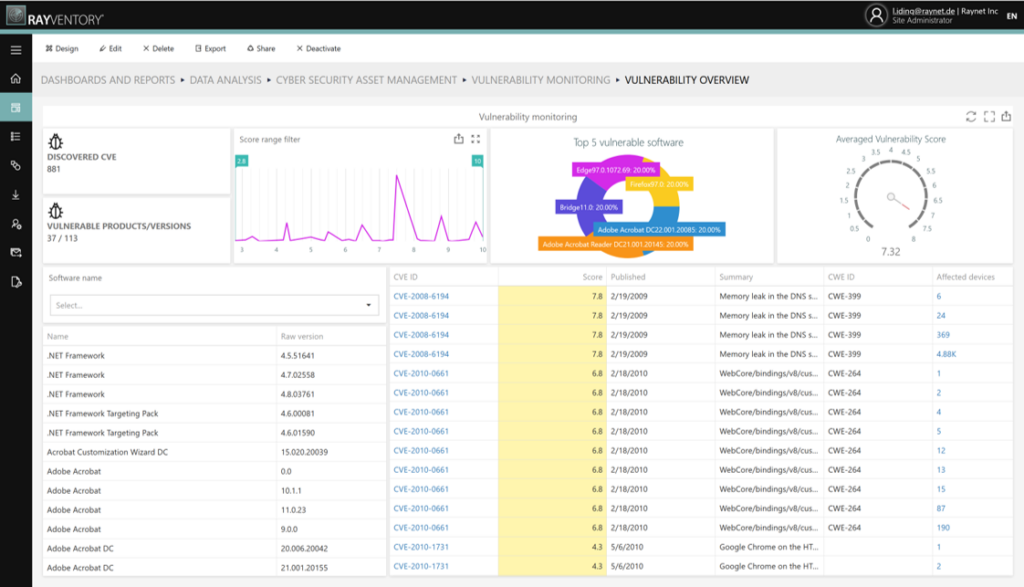Navigate to Cyber Security Asset Management breadcrumb
1024x587 pixels.
[366, 80]
